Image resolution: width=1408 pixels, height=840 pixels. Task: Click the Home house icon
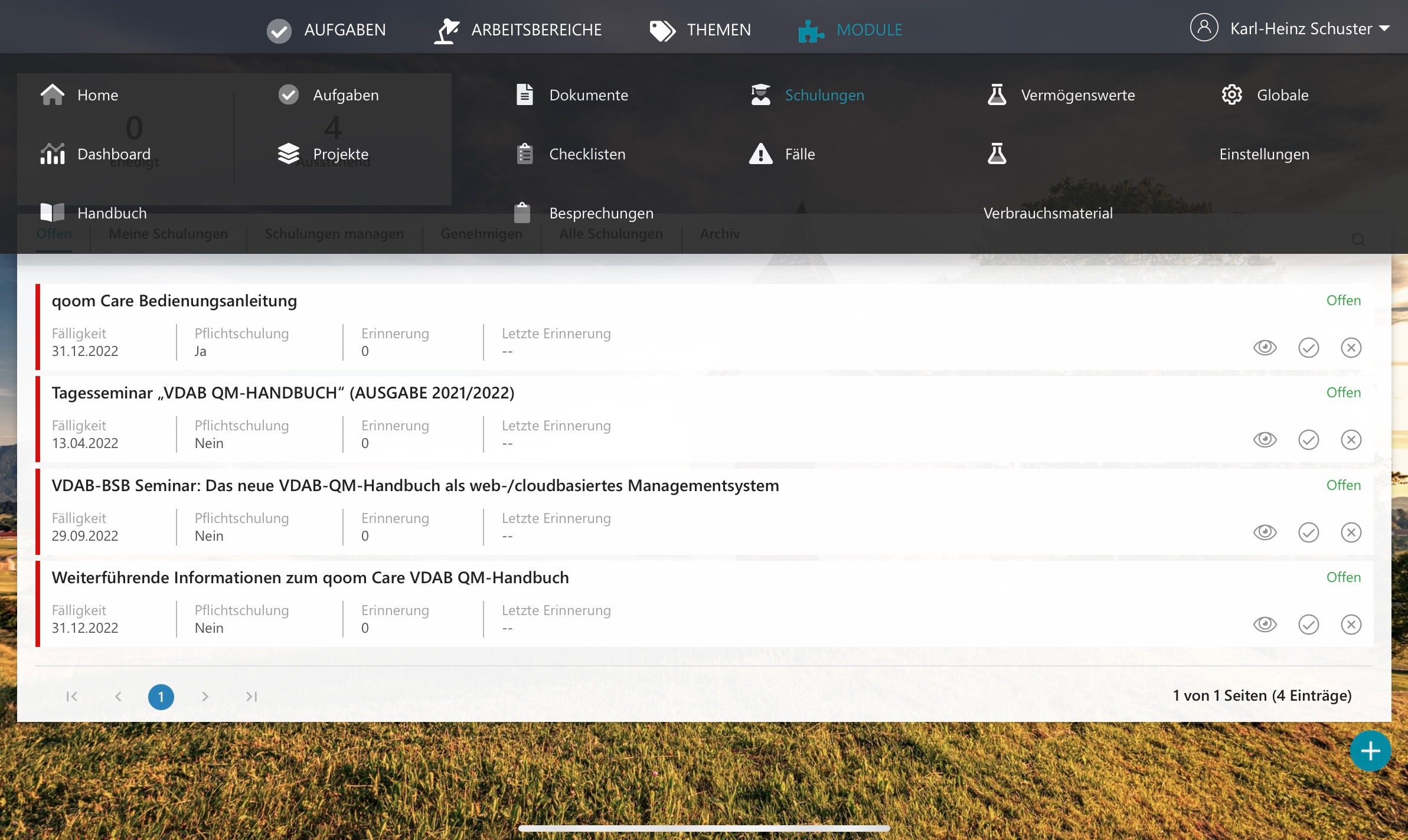(53, 94)
